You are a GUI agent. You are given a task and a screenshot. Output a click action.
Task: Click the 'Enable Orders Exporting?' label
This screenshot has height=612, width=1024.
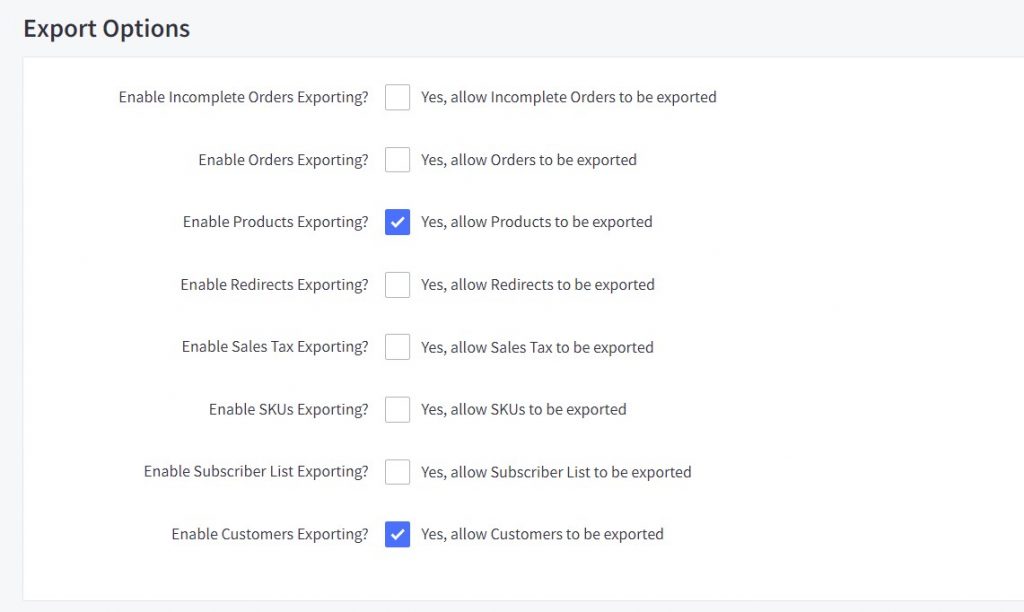tap(282, 159)
